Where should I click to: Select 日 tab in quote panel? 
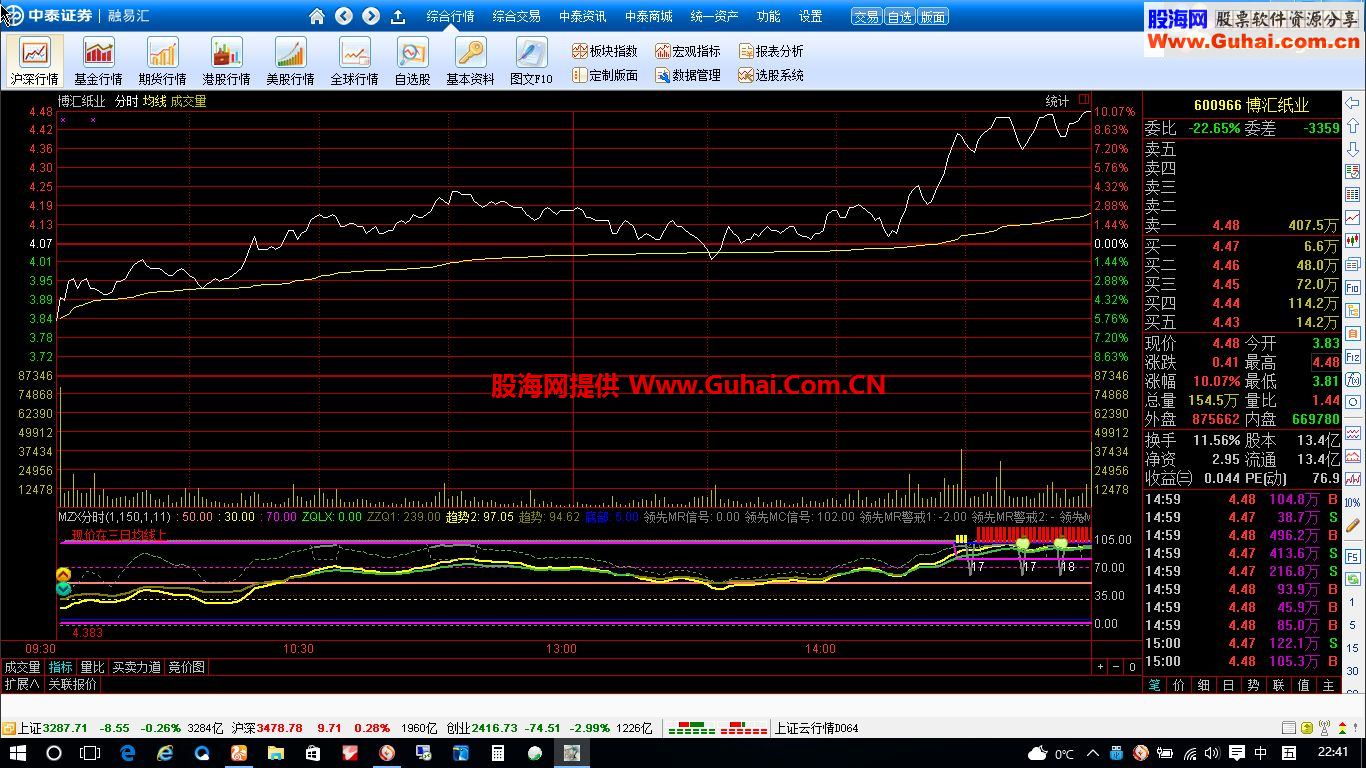[x=1229, y=685]
